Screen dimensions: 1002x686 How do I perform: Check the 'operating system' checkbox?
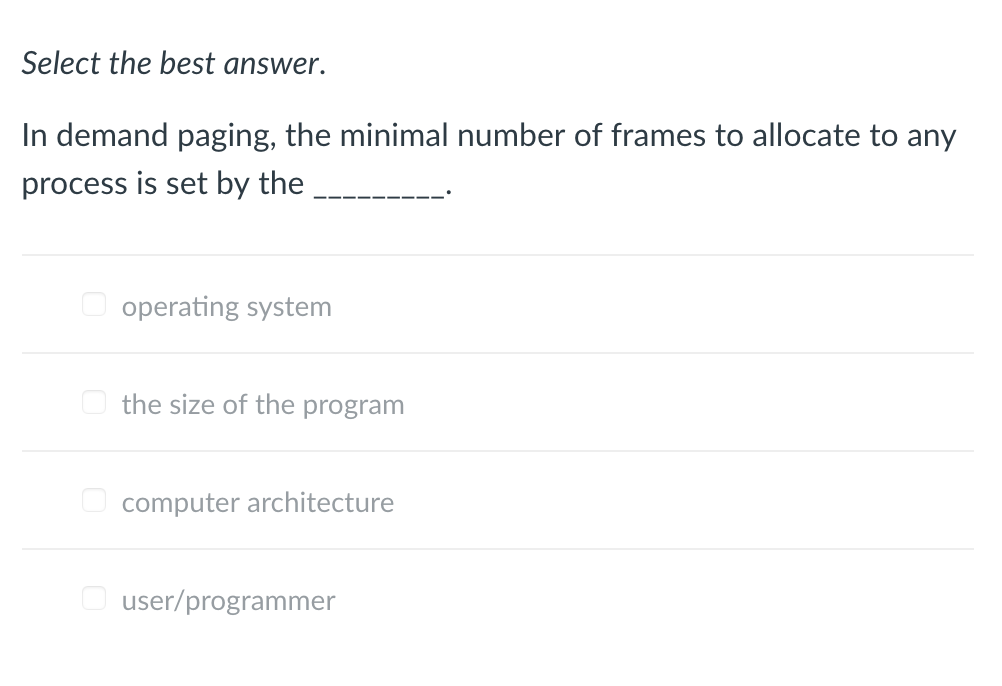pos(94,305)
